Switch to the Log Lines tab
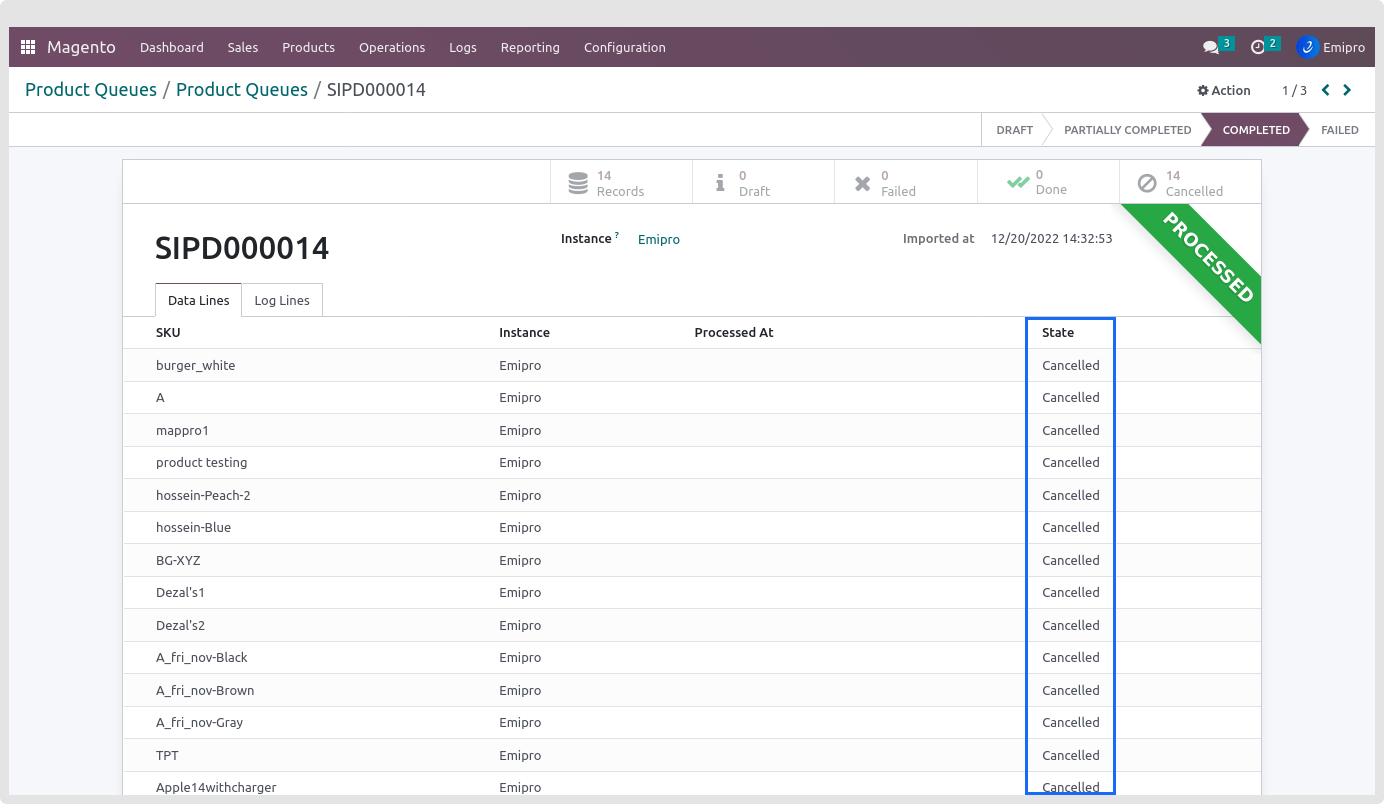The width and height of the screenshot is (1384, 804). point(282,300)
